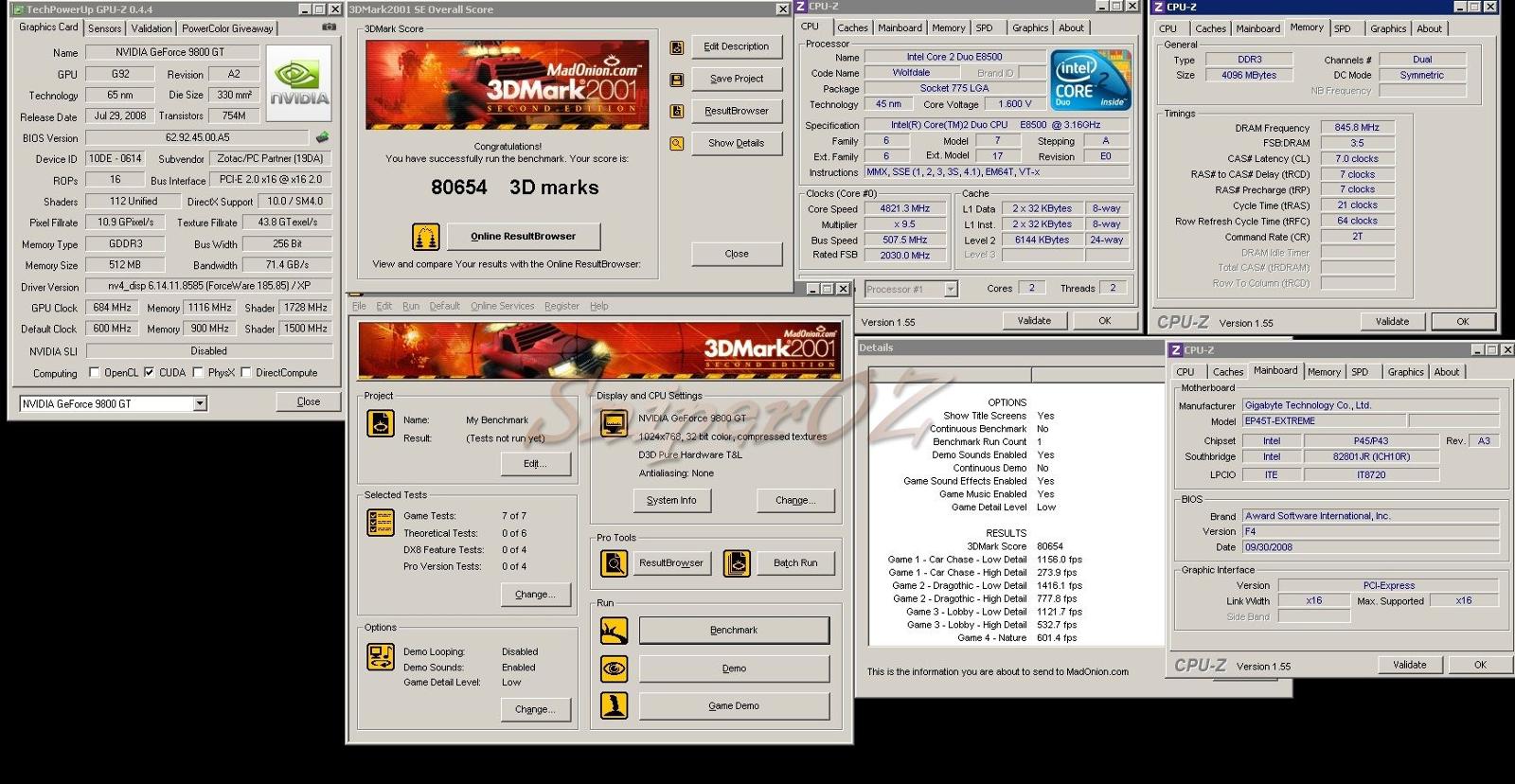The height and width of the screenshot is (784, 1515).
Task: Click the Game Demo joystick icon
Action: [x=615, y=705]
